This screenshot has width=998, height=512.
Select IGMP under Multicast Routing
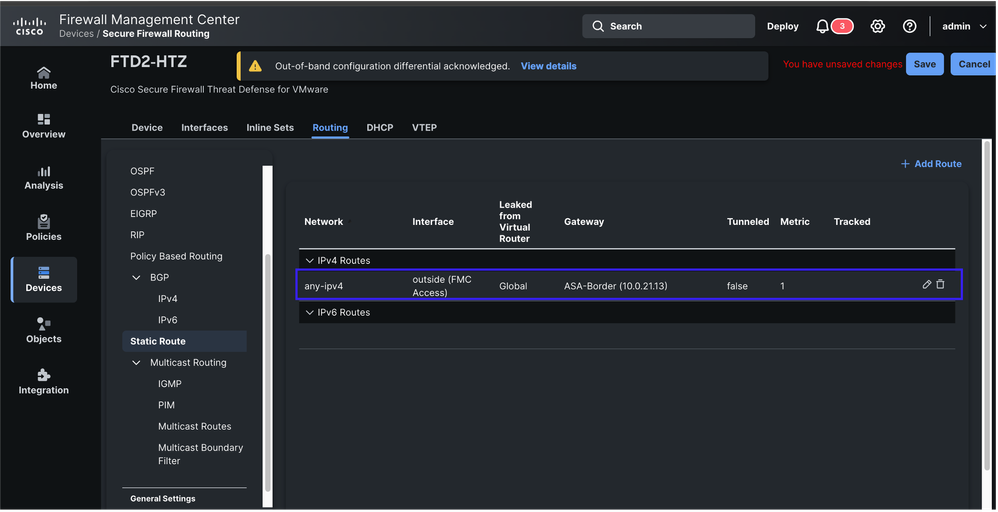pos(170,384)
